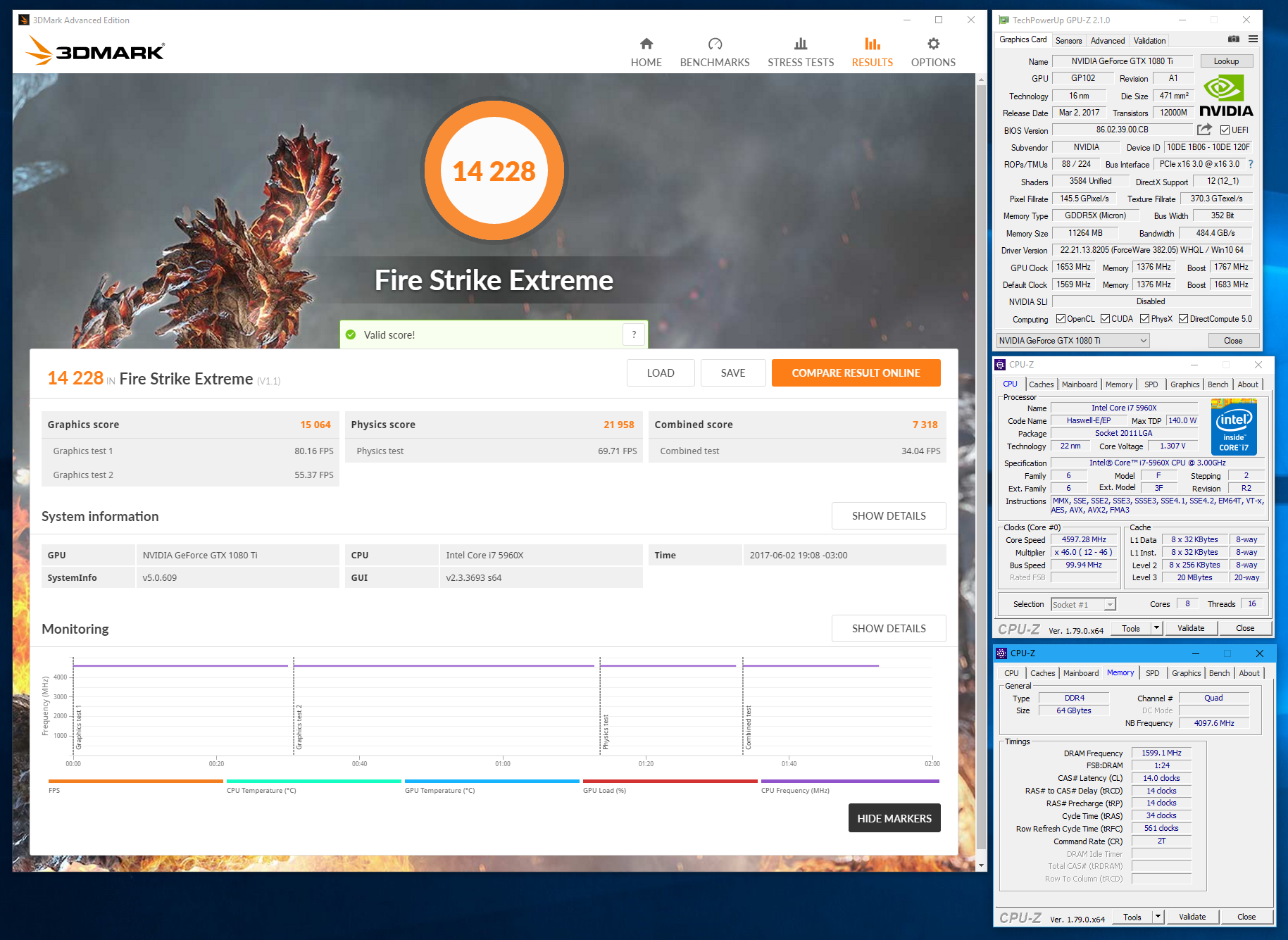Click the SAVE button
The width and height of the screenshot is (1288, 940).
tap(733, 373)
